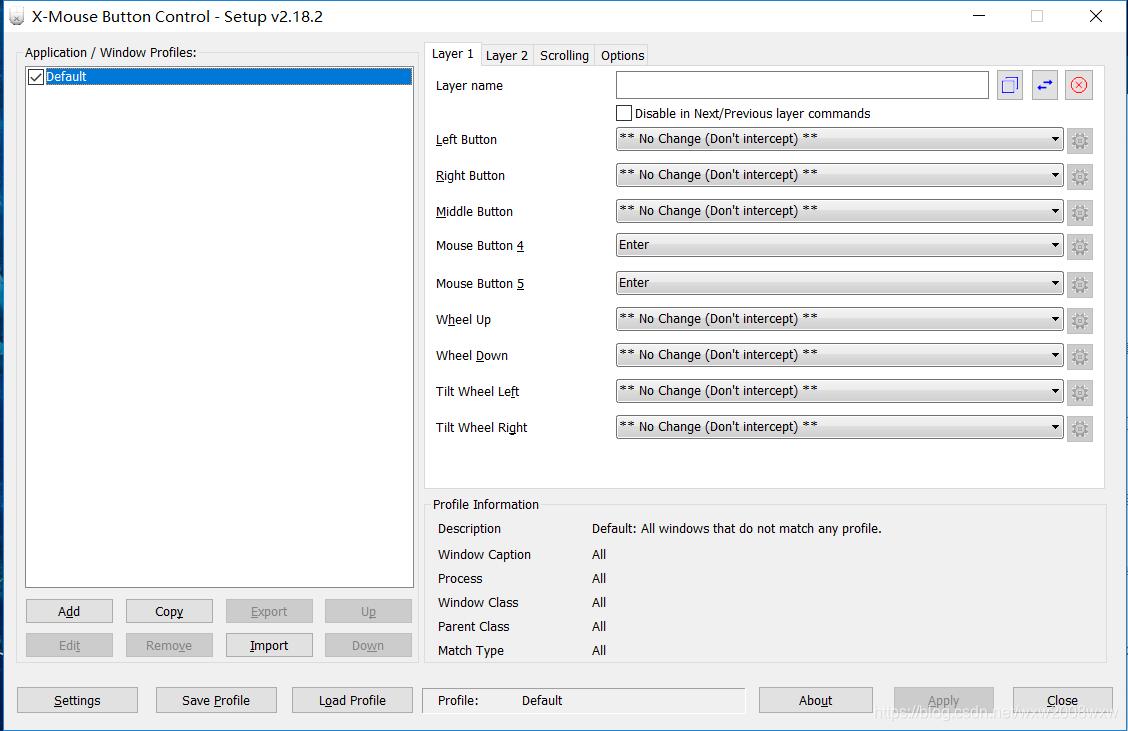Open the Scrolling tab
1128x731 pixels.
(x=564, y=55)
